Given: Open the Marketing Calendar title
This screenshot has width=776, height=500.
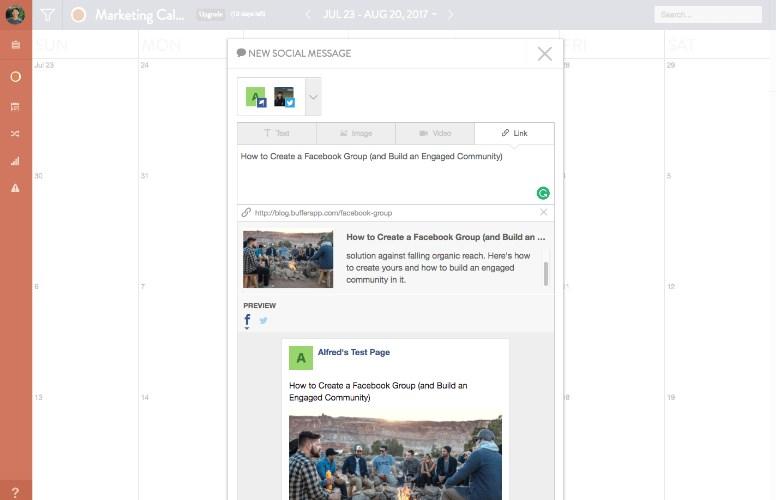Looking at the screenshot, I should (140, 15).
